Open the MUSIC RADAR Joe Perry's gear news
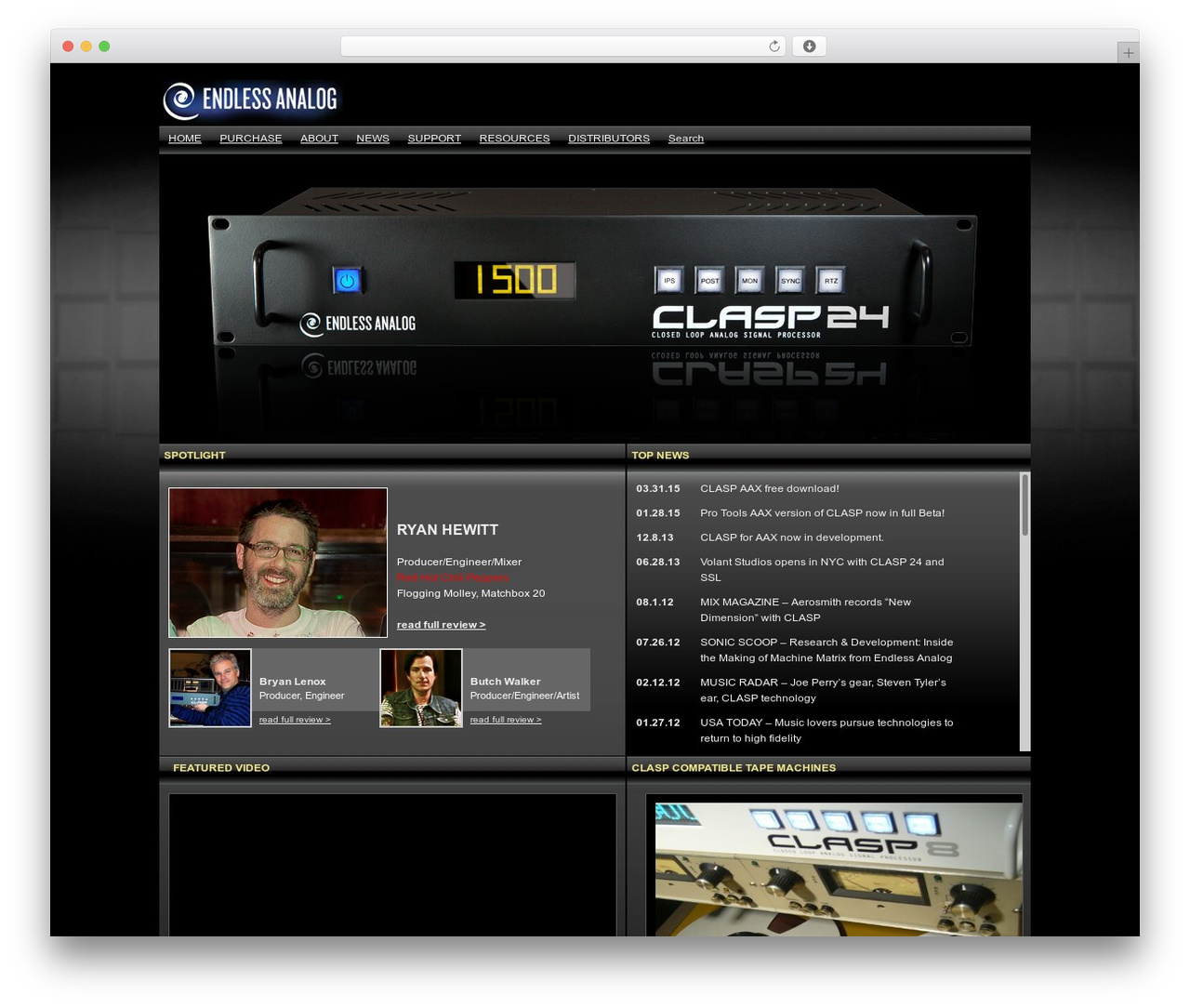Screen dimensions: 1190x1008 coord(823,690)
